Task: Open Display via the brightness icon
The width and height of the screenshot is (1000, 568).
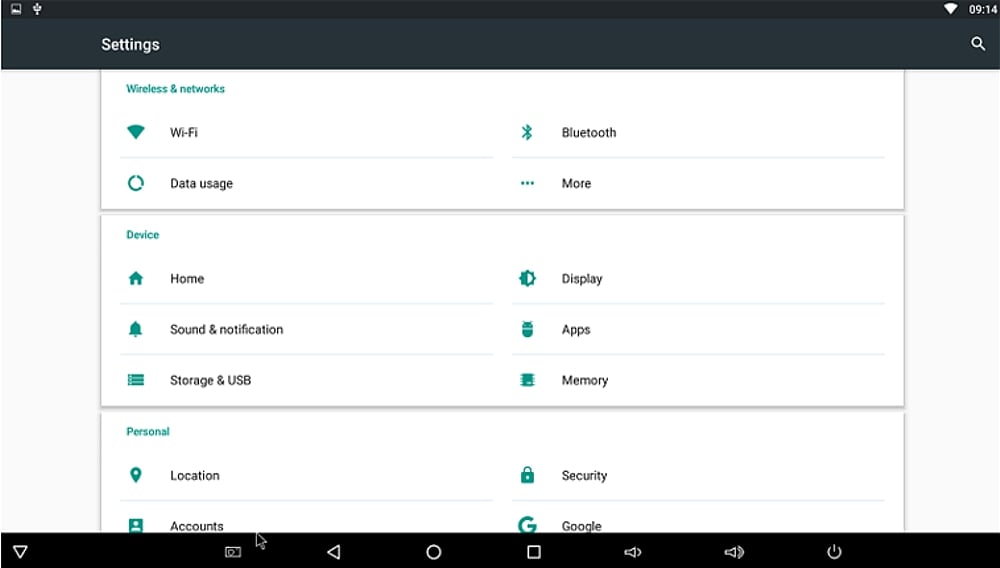Action: click(x=527, y=279)
